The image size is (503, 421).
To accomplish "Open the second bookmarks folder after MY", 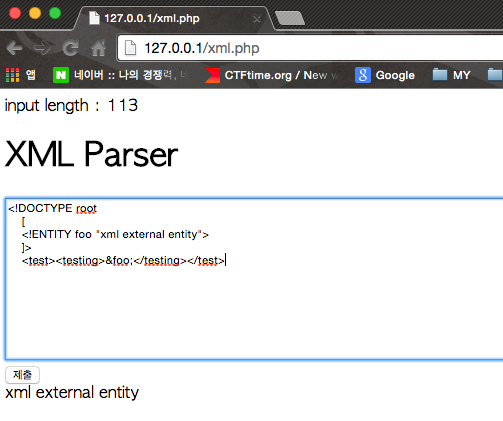I will [495, 75].
